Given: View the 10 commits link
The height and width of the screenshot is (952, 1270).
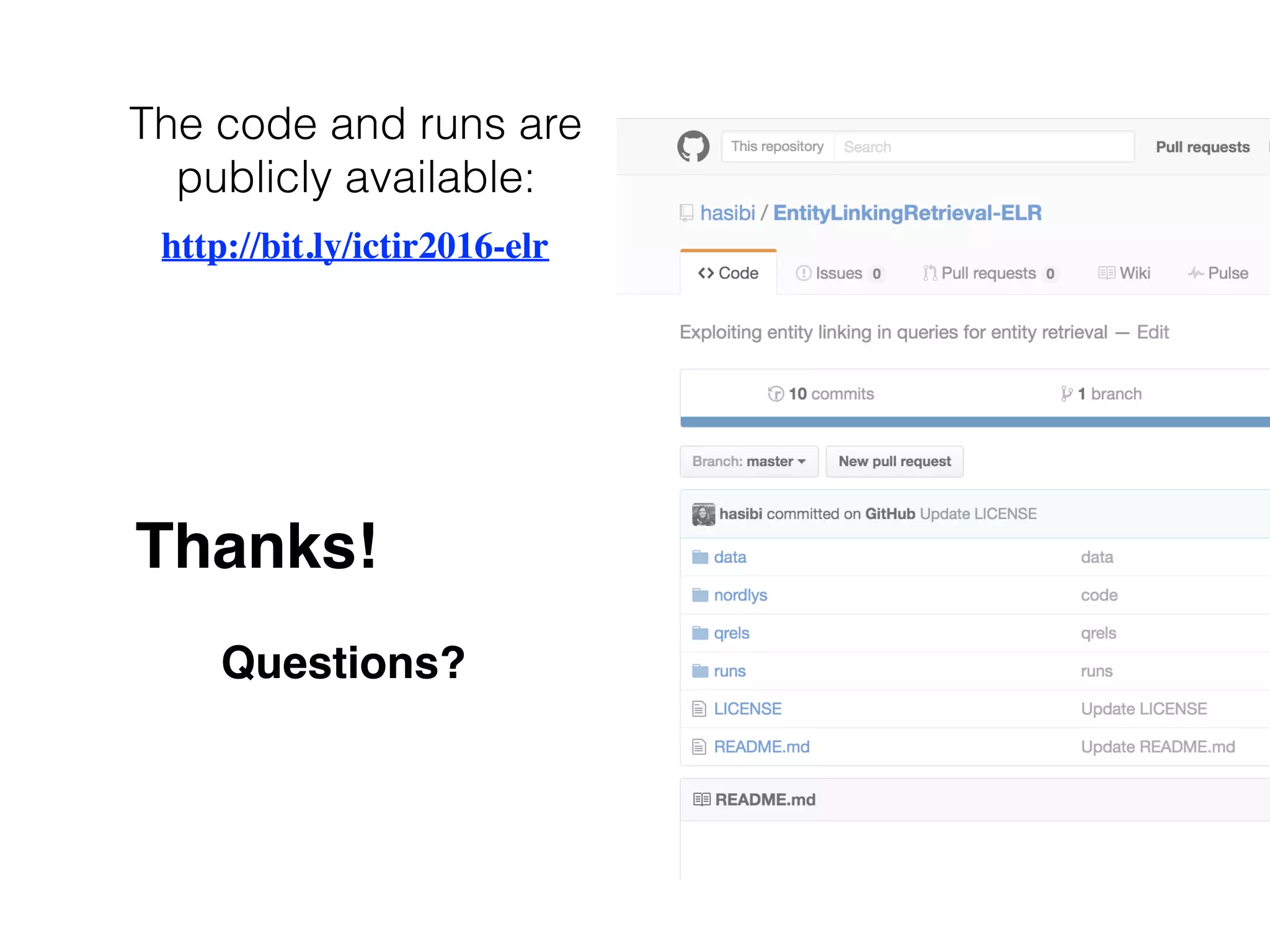Looking at the screenshot, I should pos(821,394).
